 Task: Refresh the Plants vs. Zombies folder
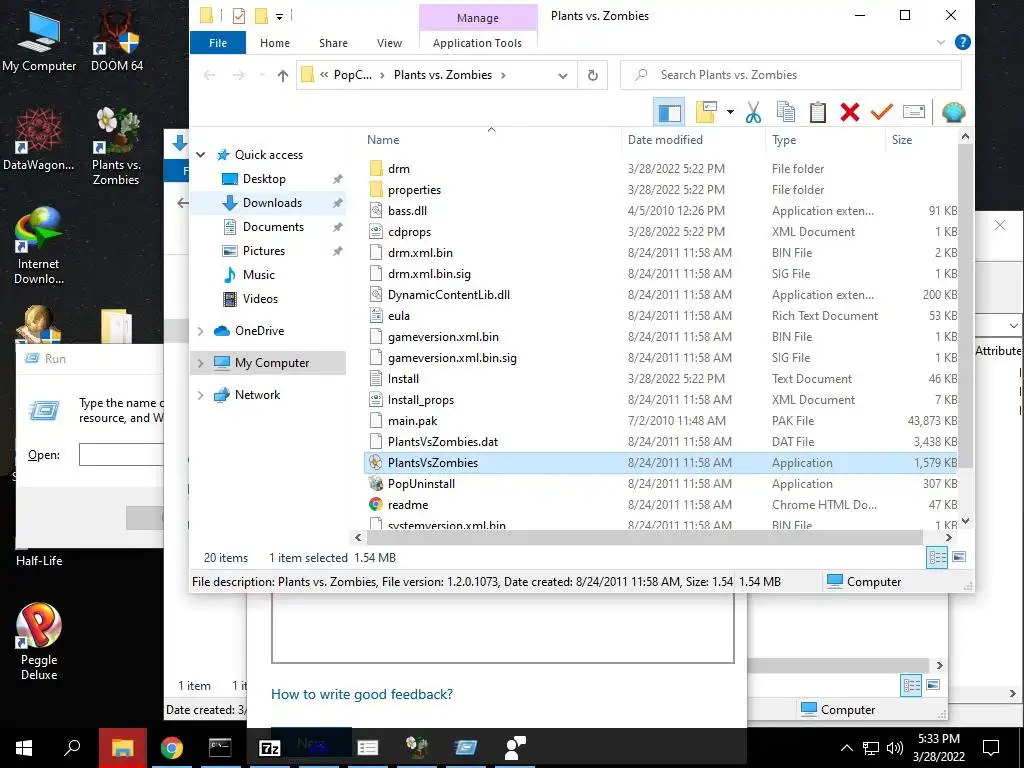point(592,75)
